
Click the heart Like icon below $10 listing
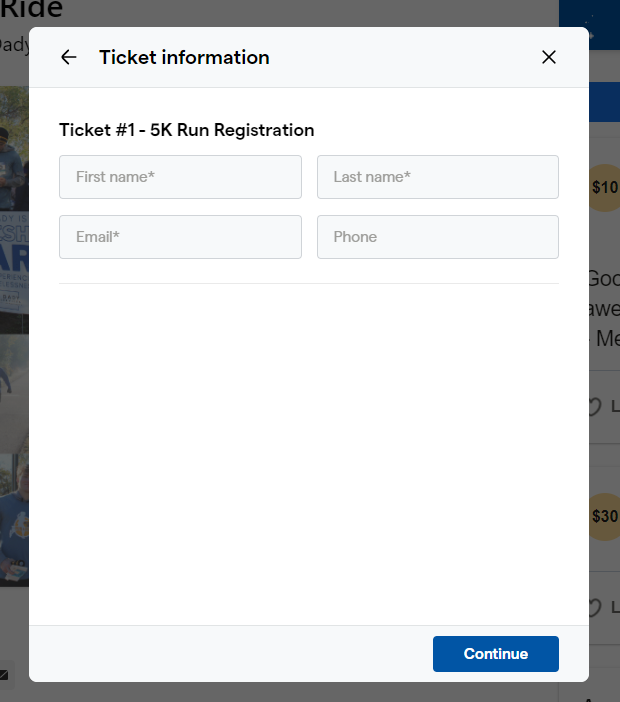(594, 407)
